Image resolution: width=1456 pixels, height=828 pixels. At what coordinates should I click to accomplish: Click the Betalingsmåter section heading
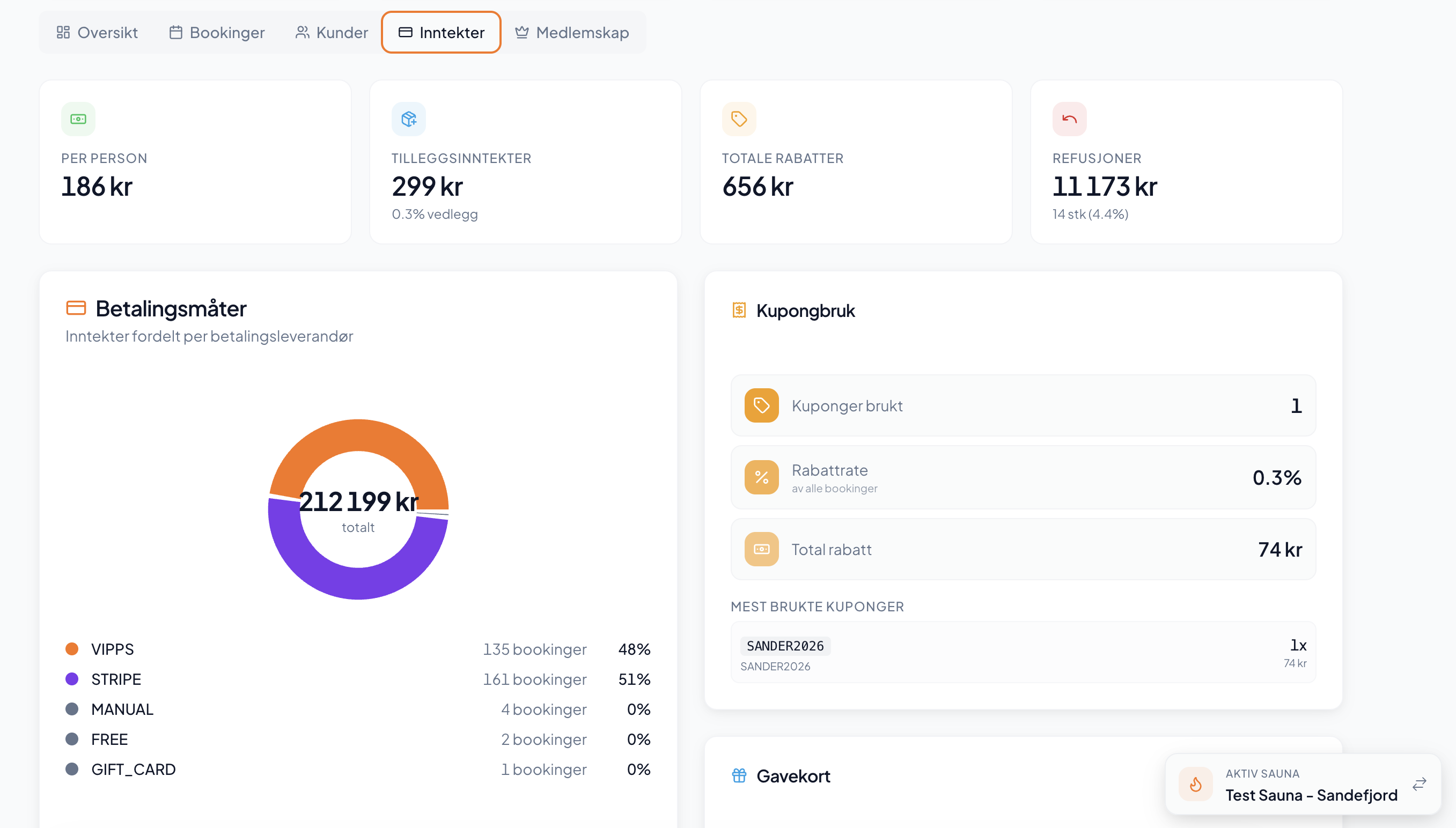tap(171, 308)
